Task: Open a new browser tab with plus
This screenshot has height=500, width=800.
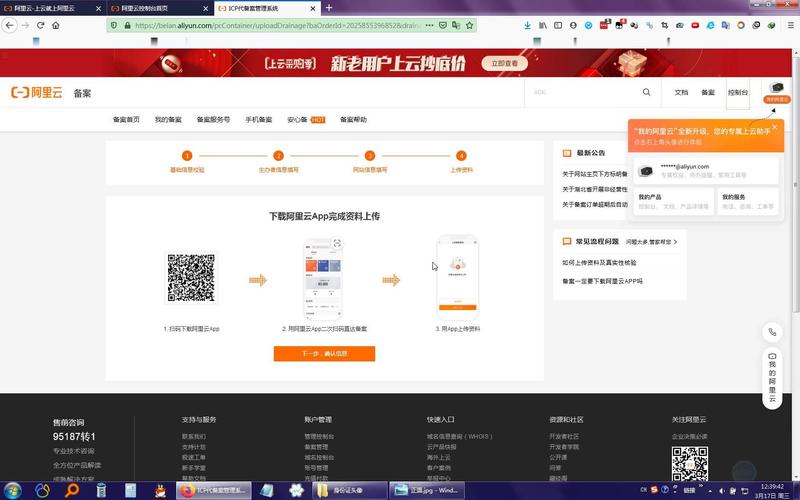Action: 329,8
